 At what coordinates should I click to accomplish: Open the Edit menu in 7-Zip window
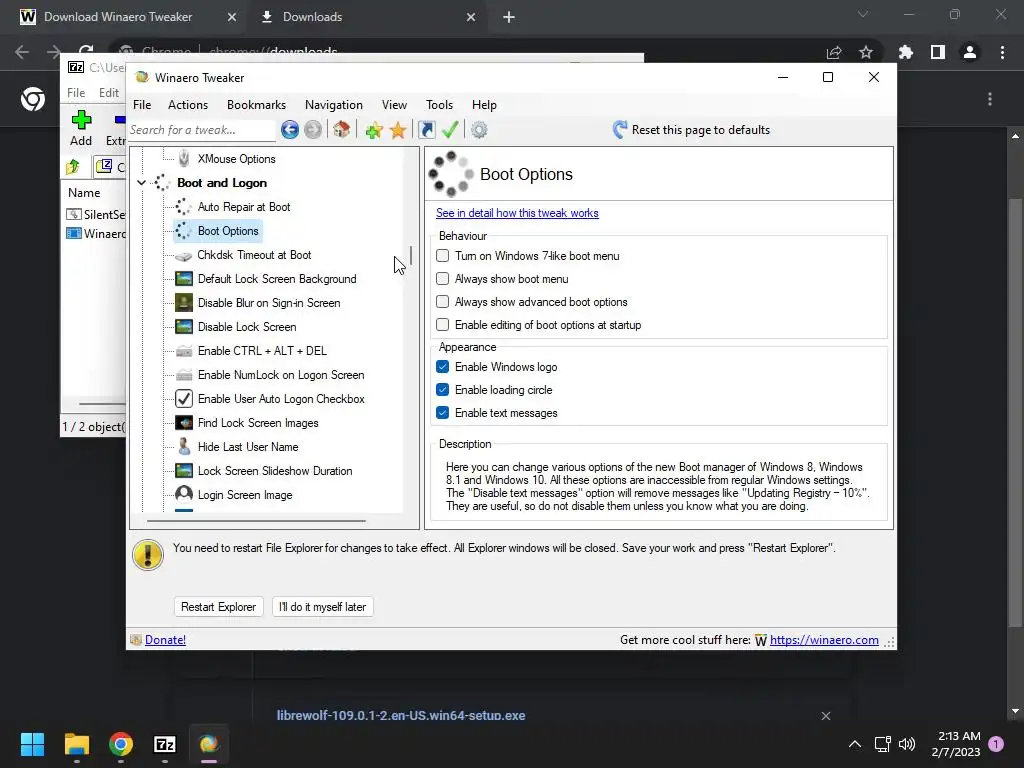coord(108,93)
